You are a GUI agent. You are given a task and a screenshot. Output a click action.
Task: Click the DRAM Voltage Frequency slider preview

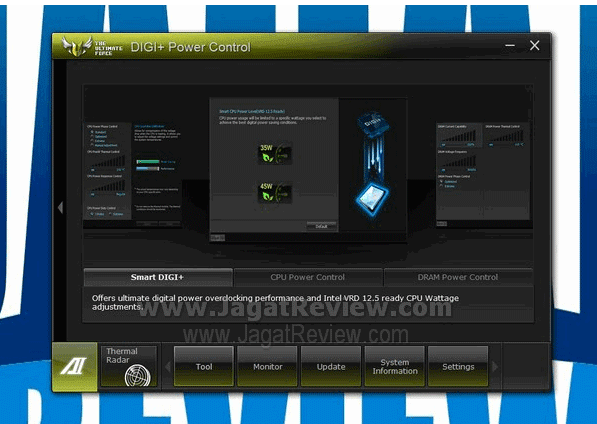458,164
